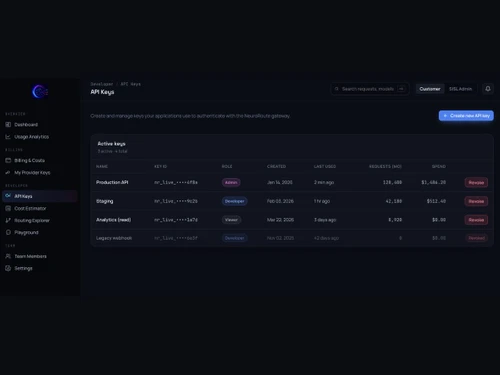The image size is (500, 375).
Task: Open the Team Members people icon
Action: 8,256
